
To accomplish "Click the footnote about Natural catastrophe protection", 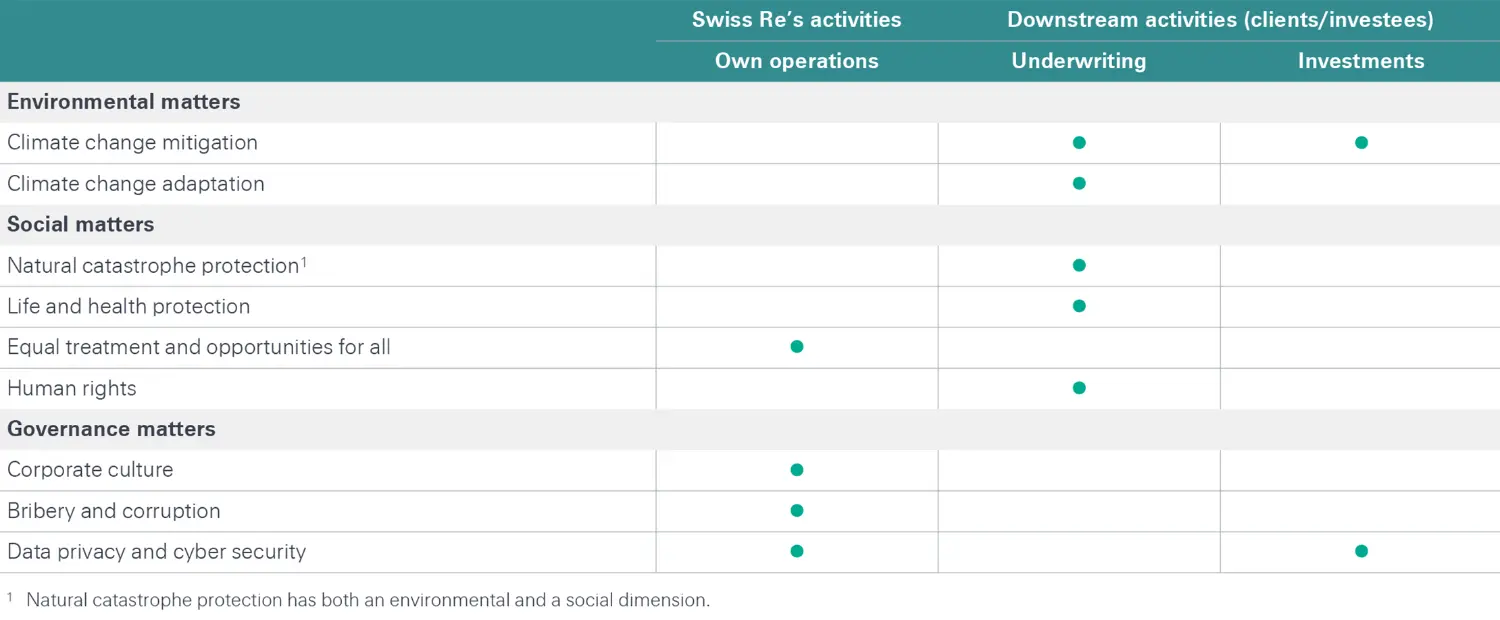I will 358,601.
